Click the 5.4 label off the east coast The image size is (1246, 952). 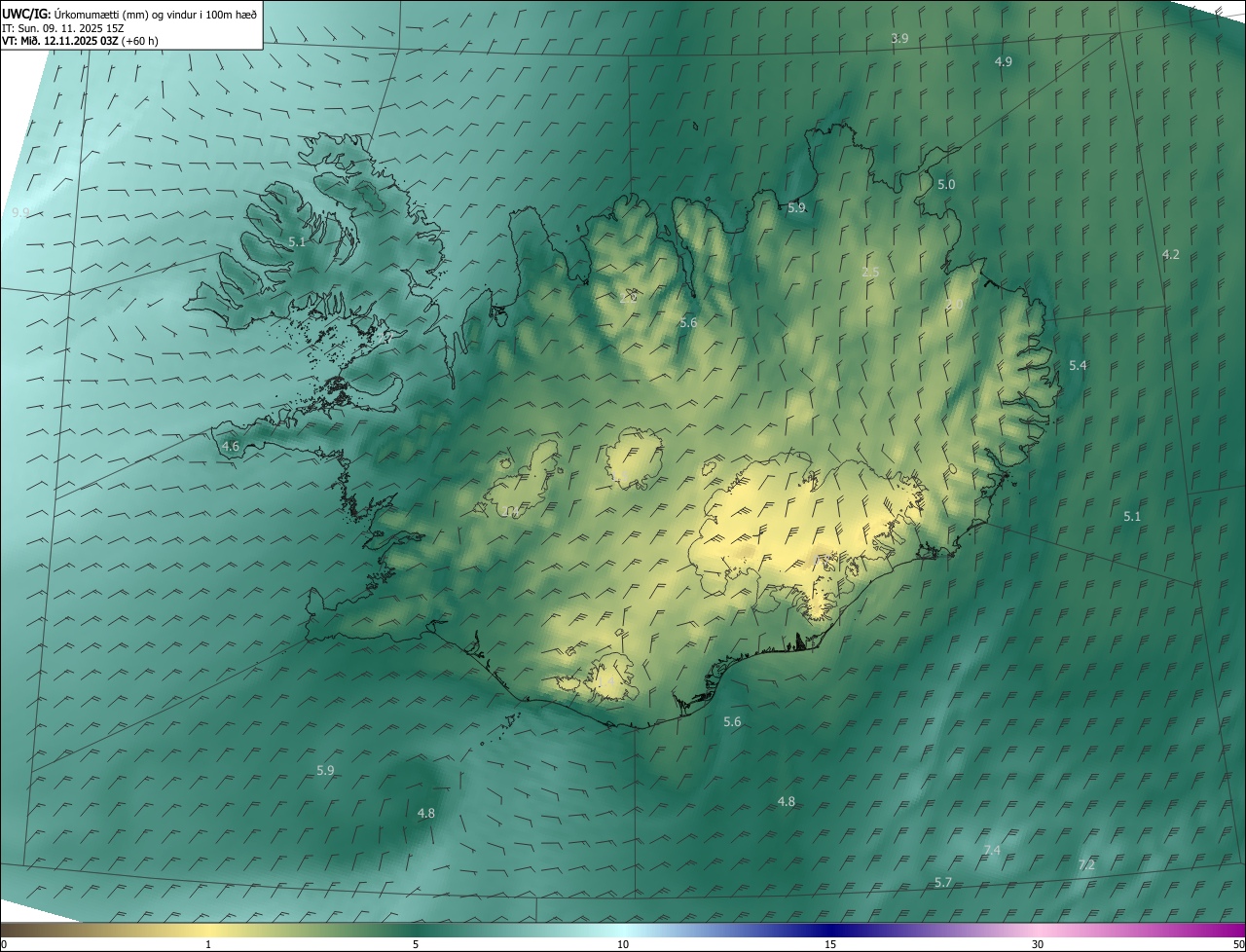pyautogui.click(x=1078, y=365)
